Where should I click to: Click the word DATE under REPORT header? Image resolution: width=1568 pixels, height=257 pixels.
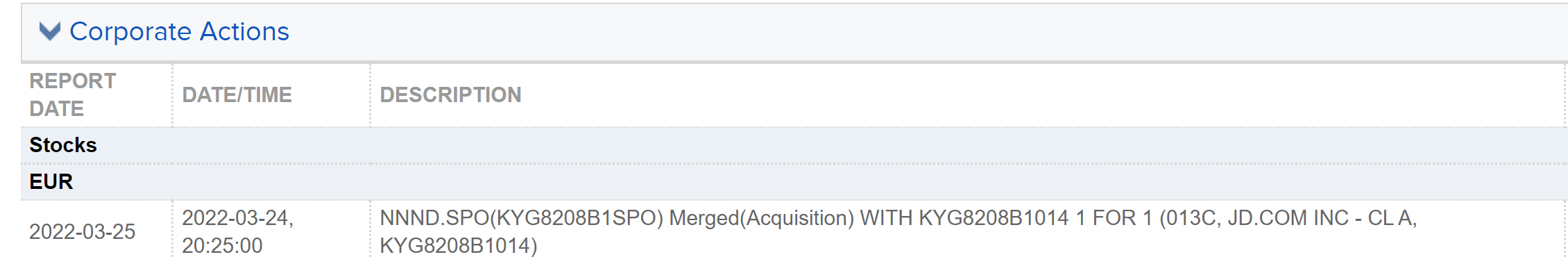coord(56,108)
